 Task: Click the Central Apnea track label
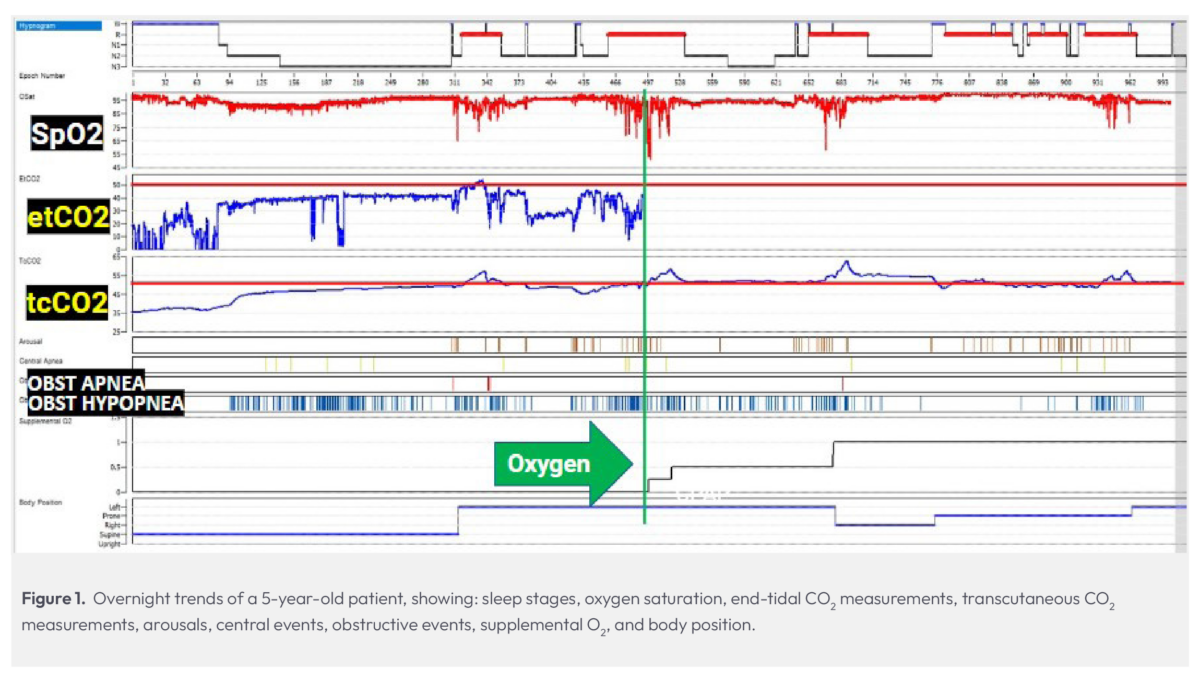point(41,359)
